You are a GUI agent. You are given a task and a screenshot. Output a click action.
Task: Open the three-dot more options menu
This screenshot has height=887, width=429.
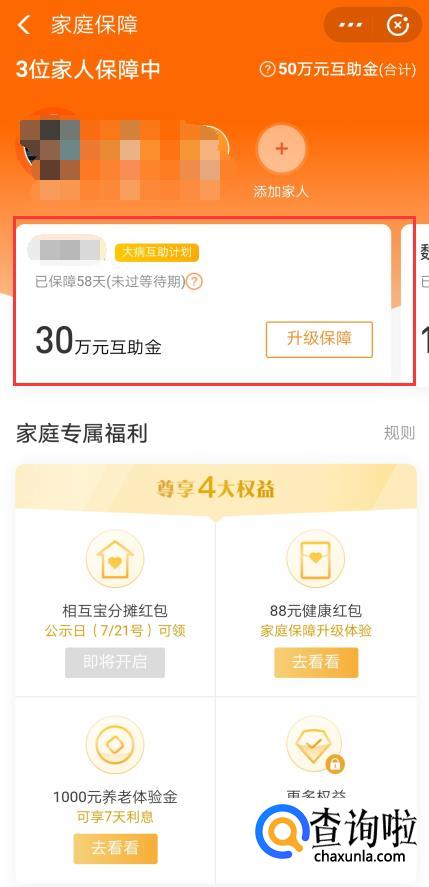350,25
